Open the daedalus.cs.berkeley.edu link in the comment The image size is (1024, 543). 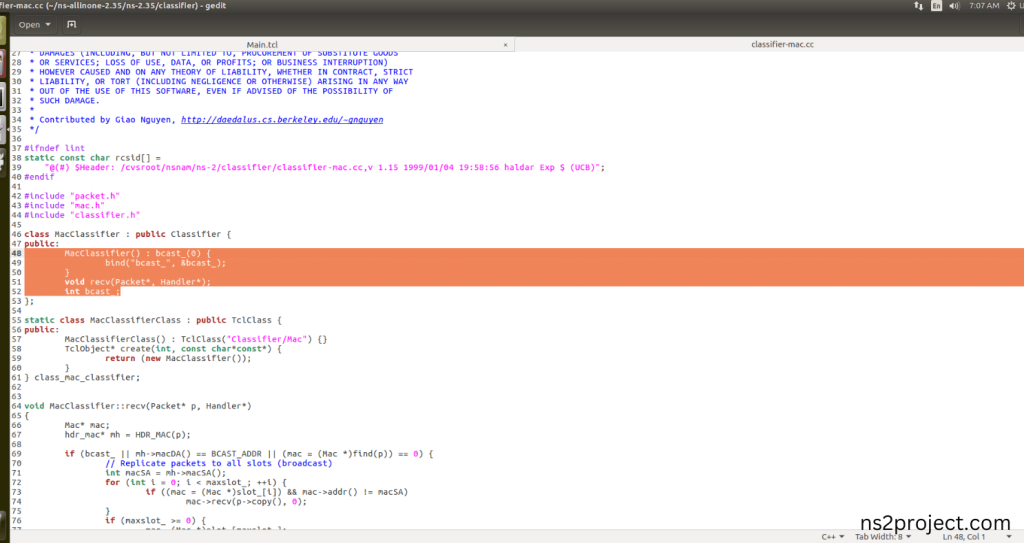(x=282, y=120)
